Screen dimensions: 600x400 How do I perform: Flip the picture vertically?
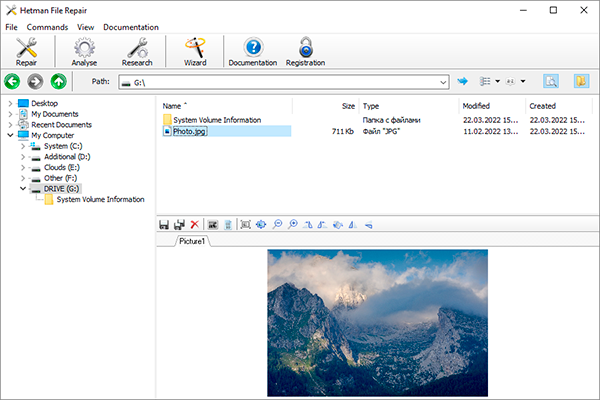368,225
